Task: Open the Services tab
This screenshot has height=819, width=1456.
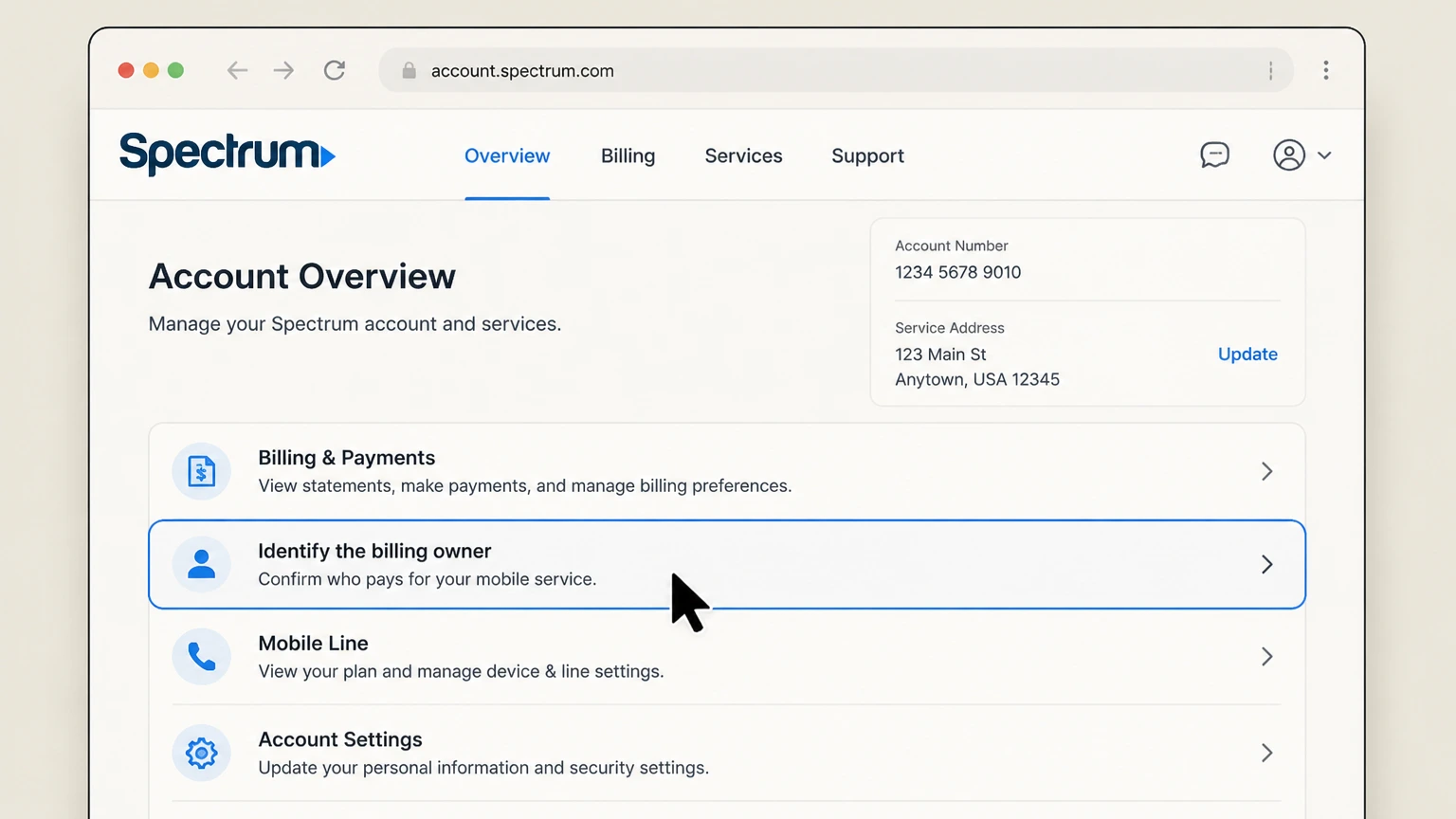Action: (743, 155)
